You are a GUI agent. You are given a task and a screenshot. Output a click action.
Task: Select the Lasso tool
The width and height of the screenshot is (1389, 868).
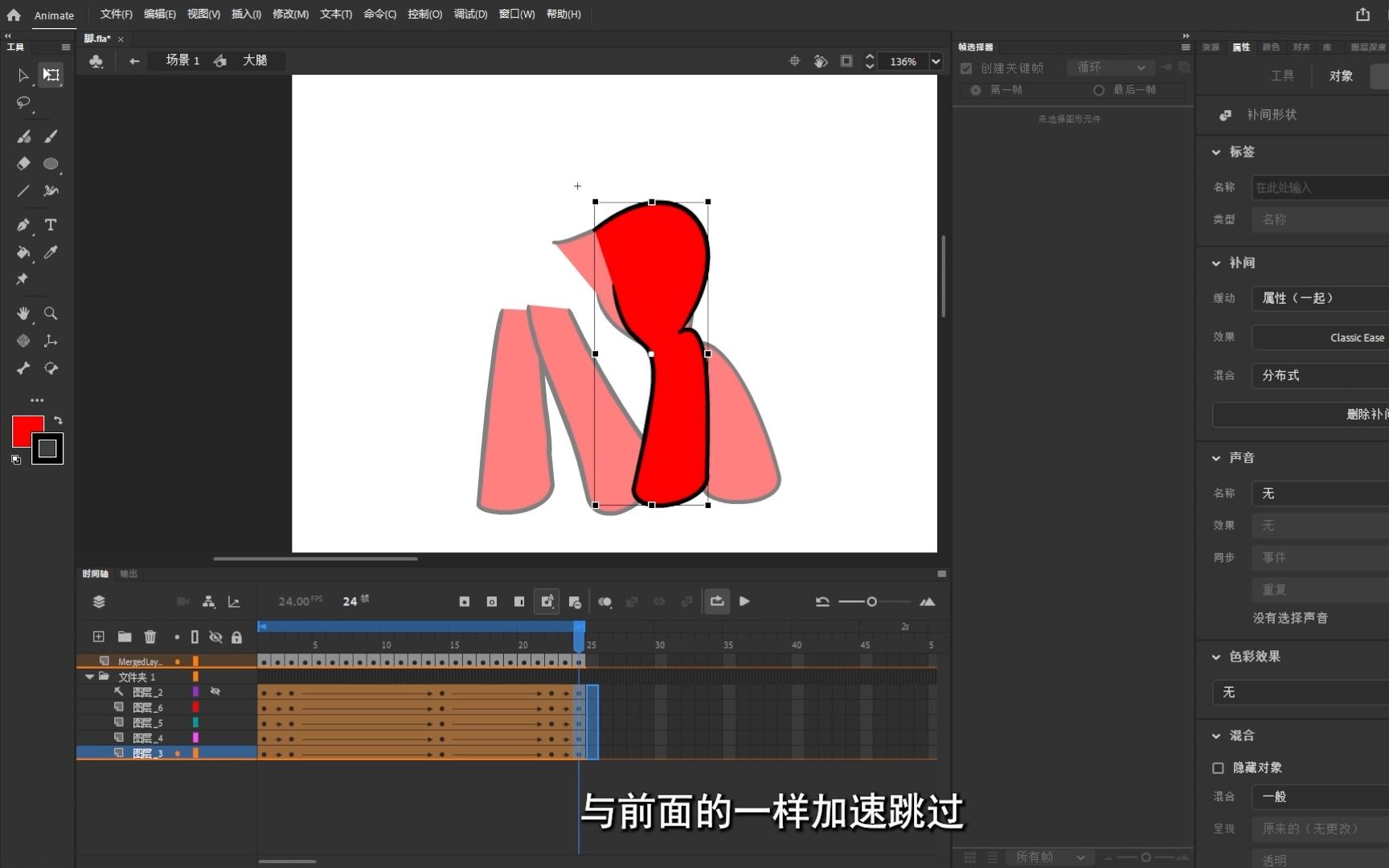click(23, 103)
